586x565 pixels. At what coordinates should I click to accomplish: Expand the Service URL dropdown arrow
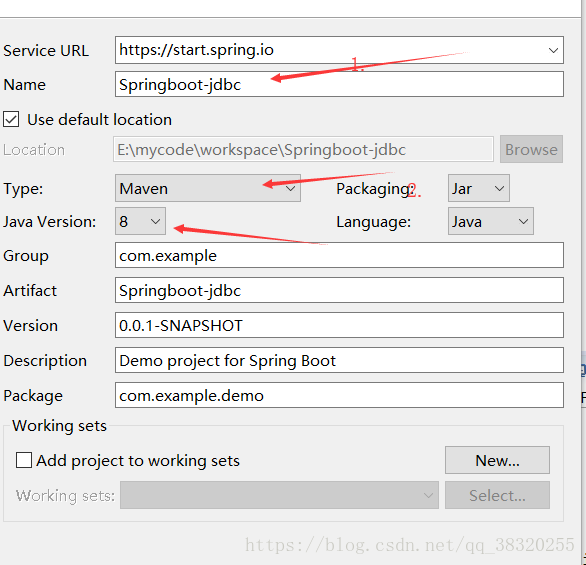point(553,50)
